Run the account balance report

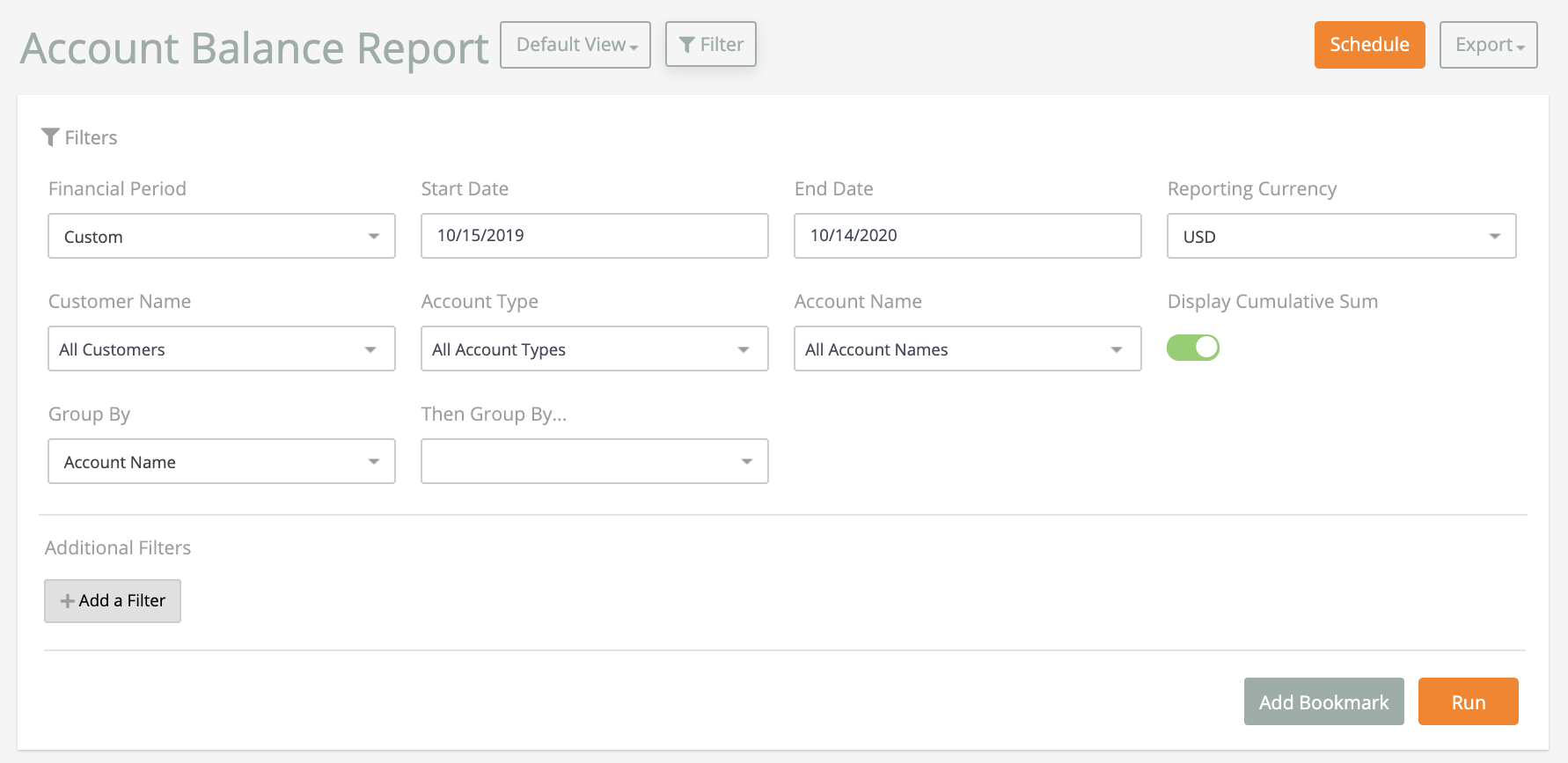pos(1468,701)
